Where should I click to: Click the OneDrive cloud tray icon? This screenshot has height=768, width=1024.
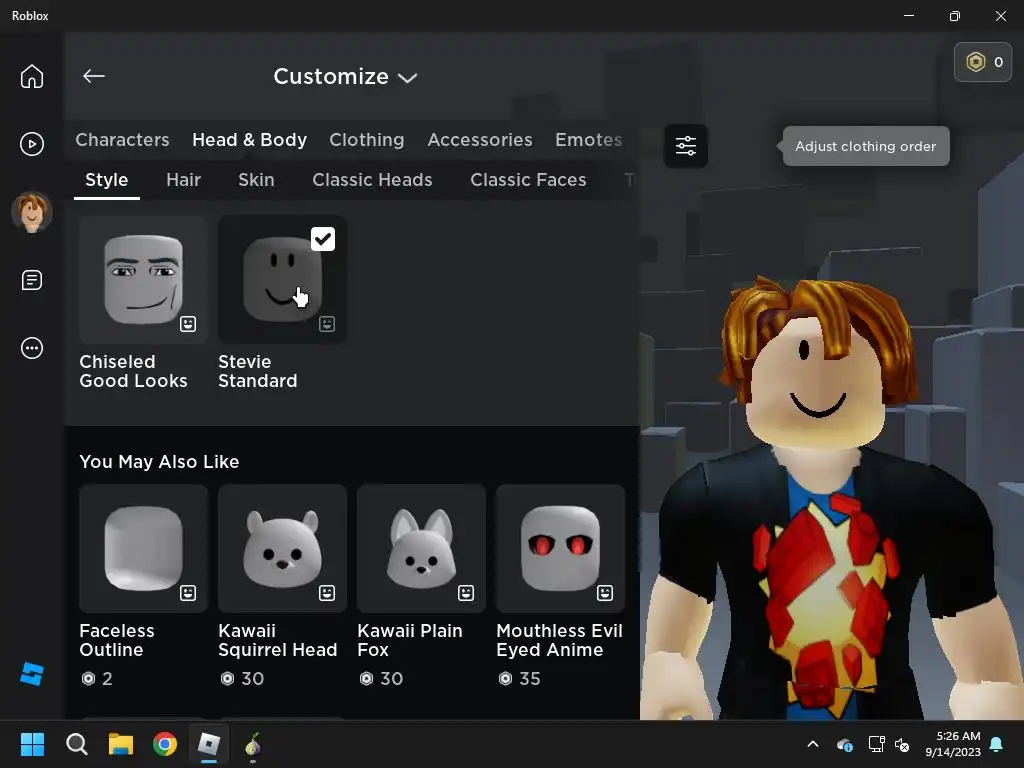[844, 744]
